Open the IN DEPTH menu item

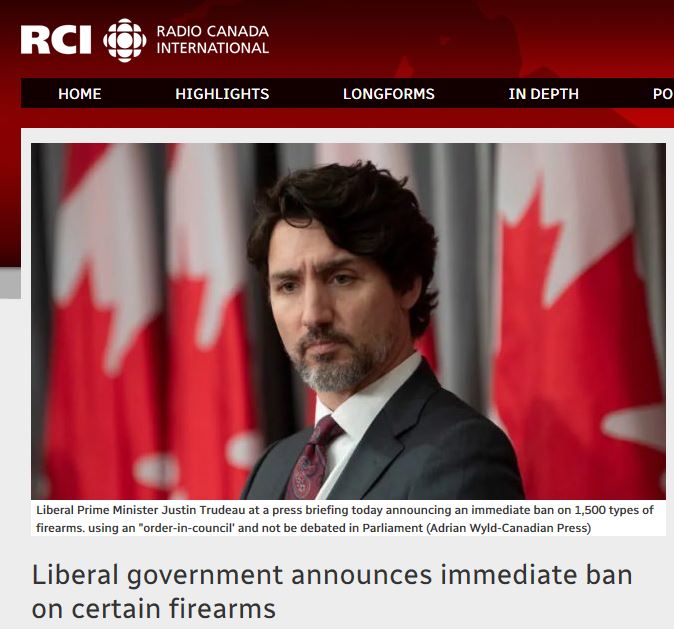(x=543, y=94)
